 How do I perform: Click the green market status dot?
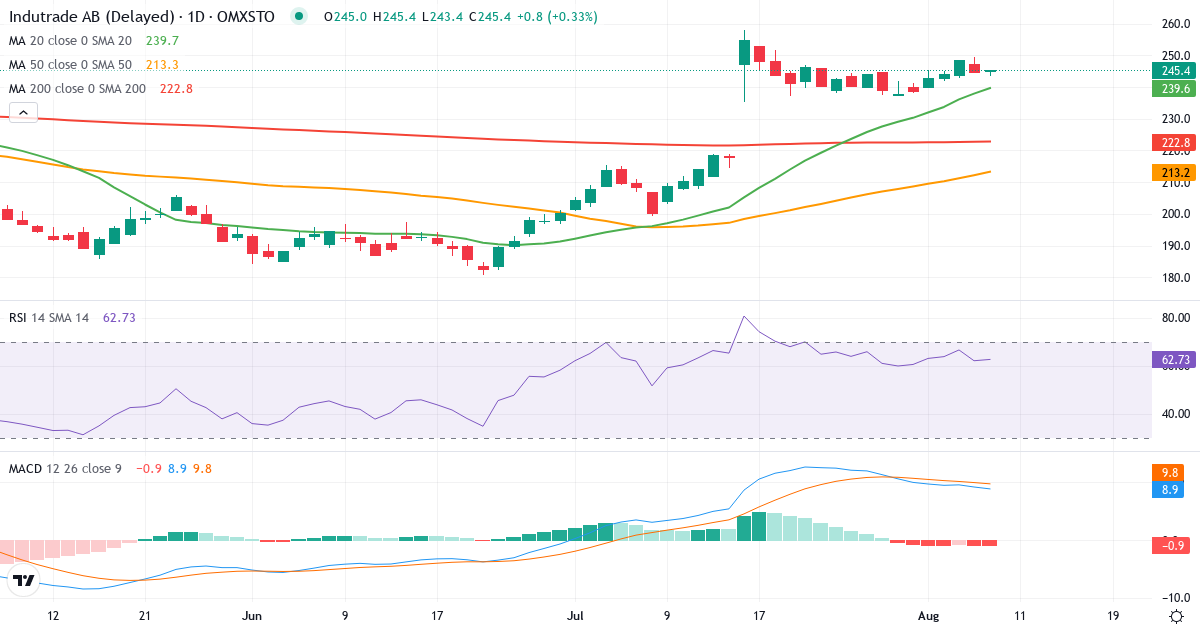pyautogui.click(x=298, y=16)
